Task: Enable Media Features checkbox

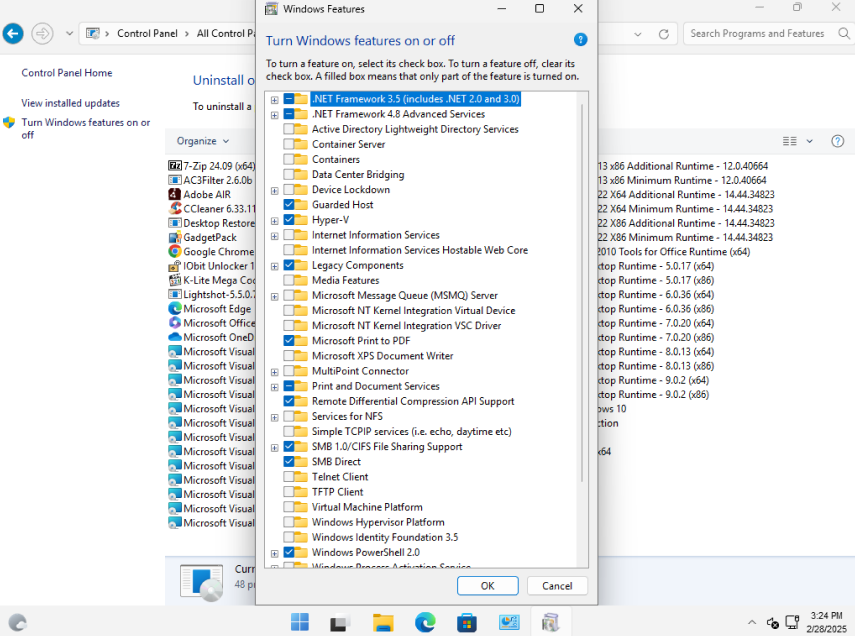Action: (x=288, y=280)
